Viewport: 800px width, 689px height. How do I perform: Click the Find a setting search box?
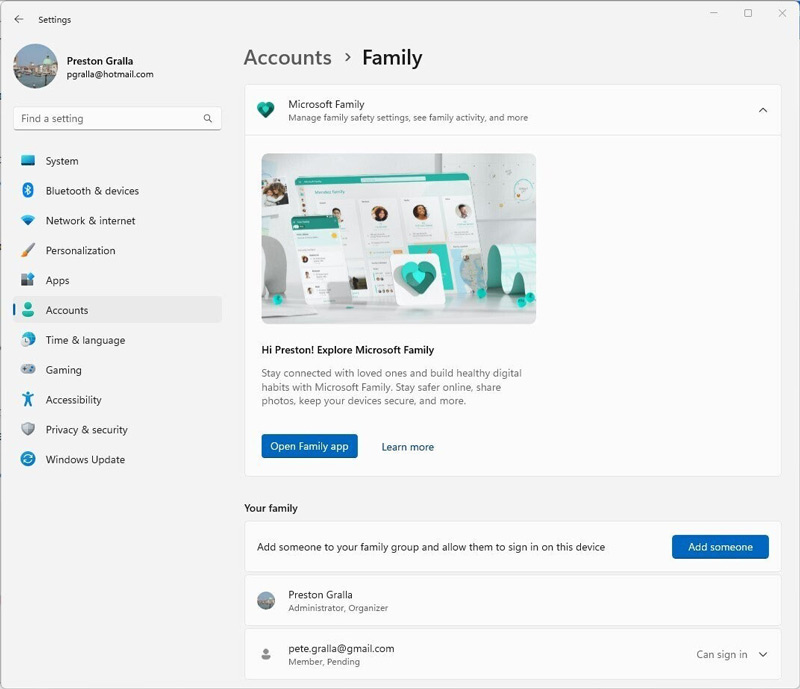tap(108, 119)
